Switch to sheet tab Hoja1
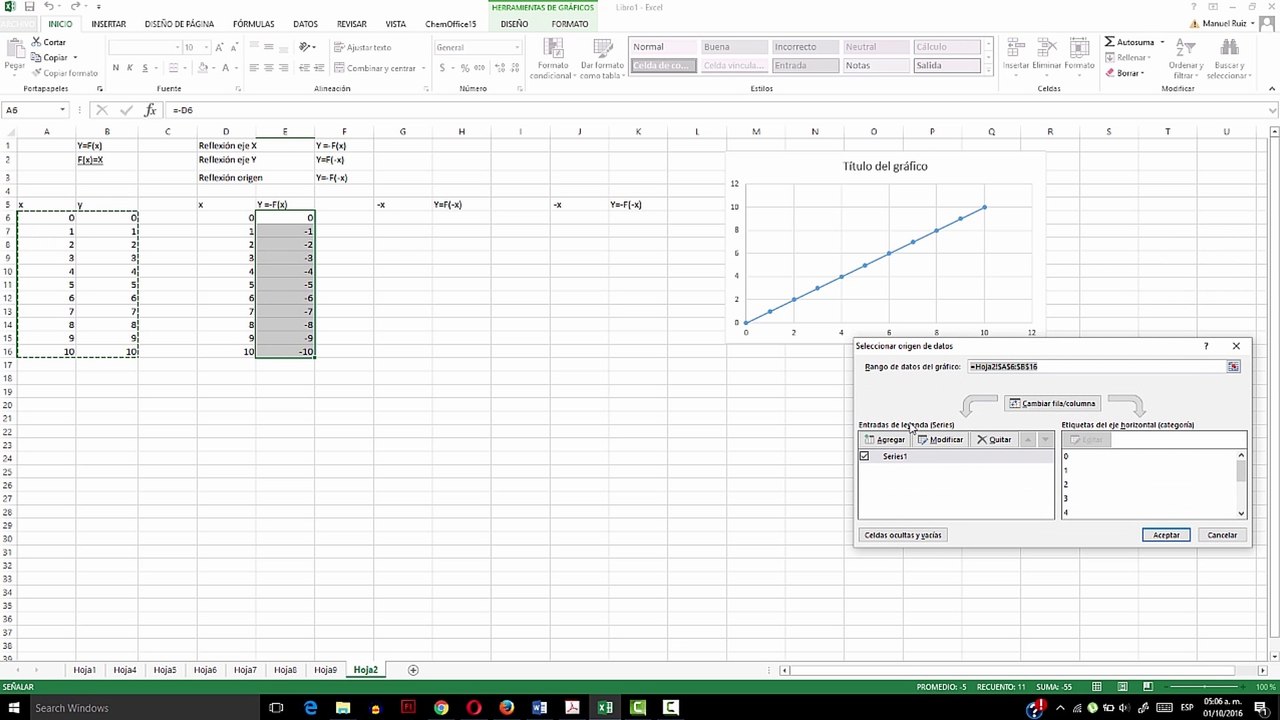The width and height of the screenshot is (1280, 720). coord(84,670)
